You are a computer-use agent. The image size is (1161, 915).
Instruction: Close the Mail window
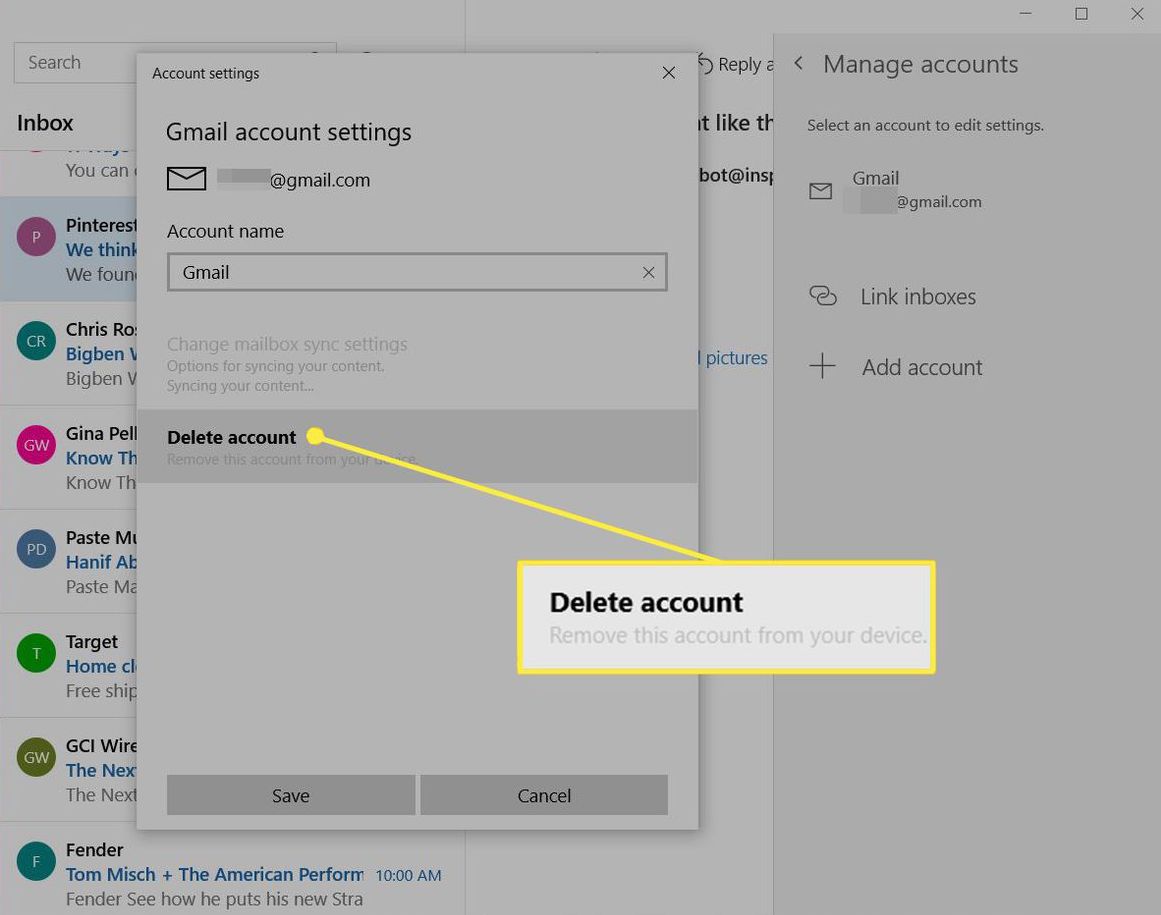[1137, 13]
